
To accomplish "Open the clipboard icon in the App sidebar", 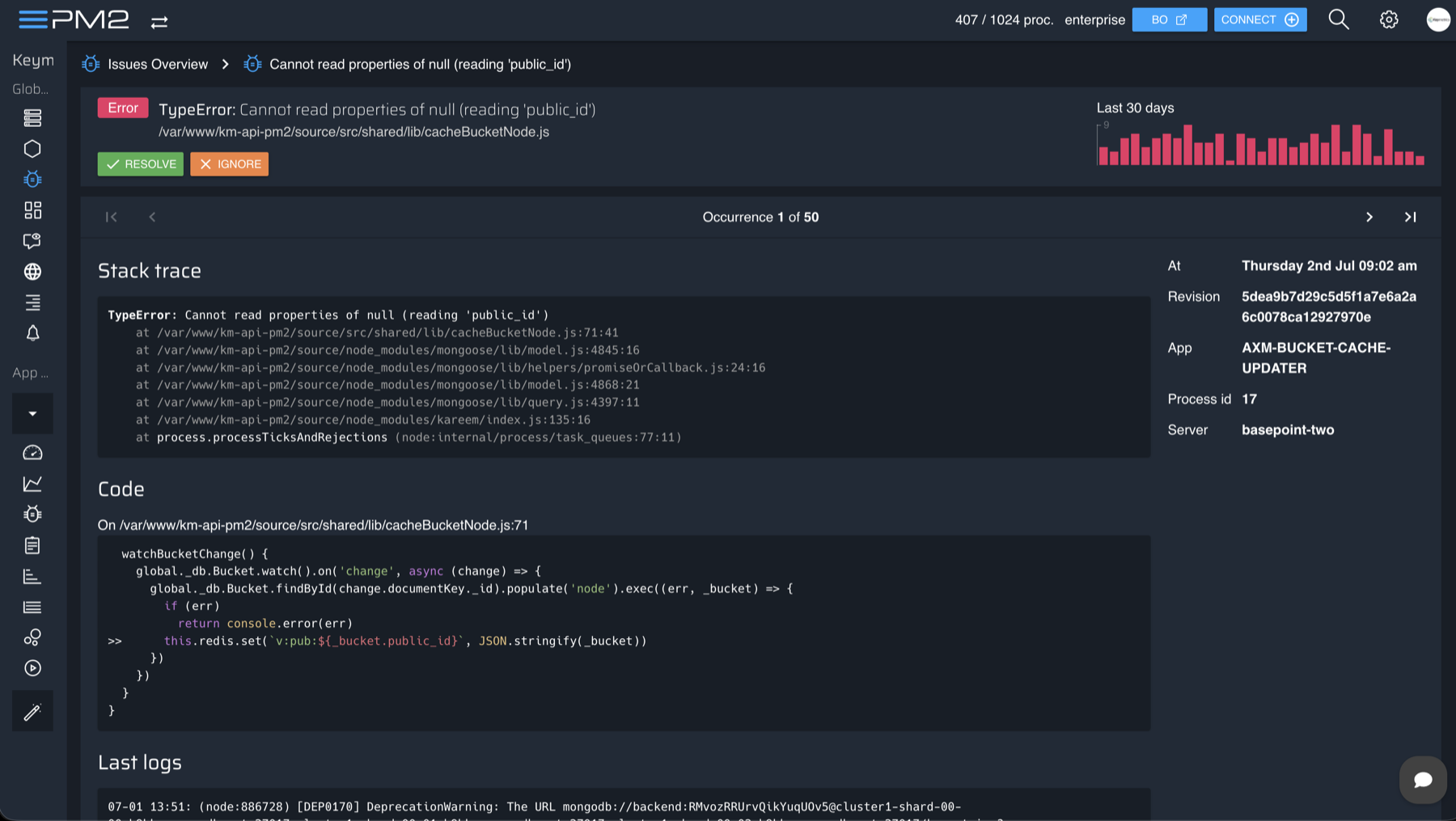I will click(x=32, y=545).
